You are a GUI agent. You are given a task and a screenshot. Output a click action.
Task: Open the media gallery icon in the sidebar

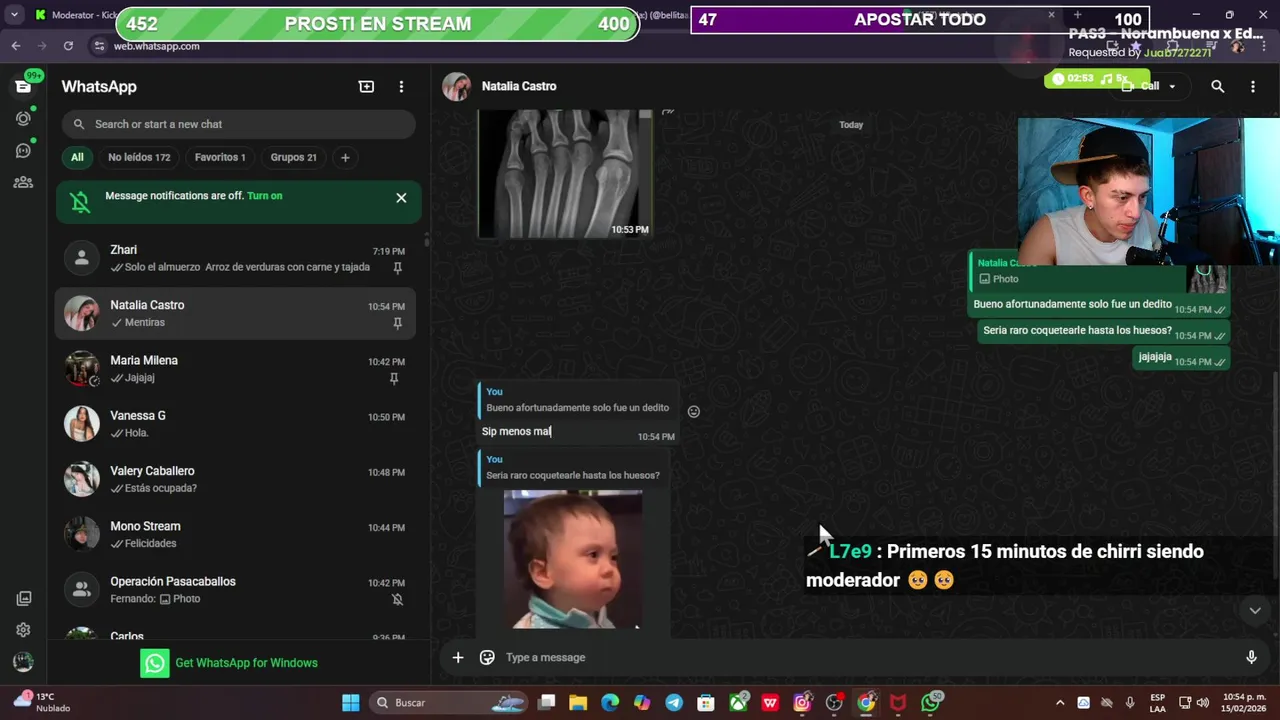23,599
